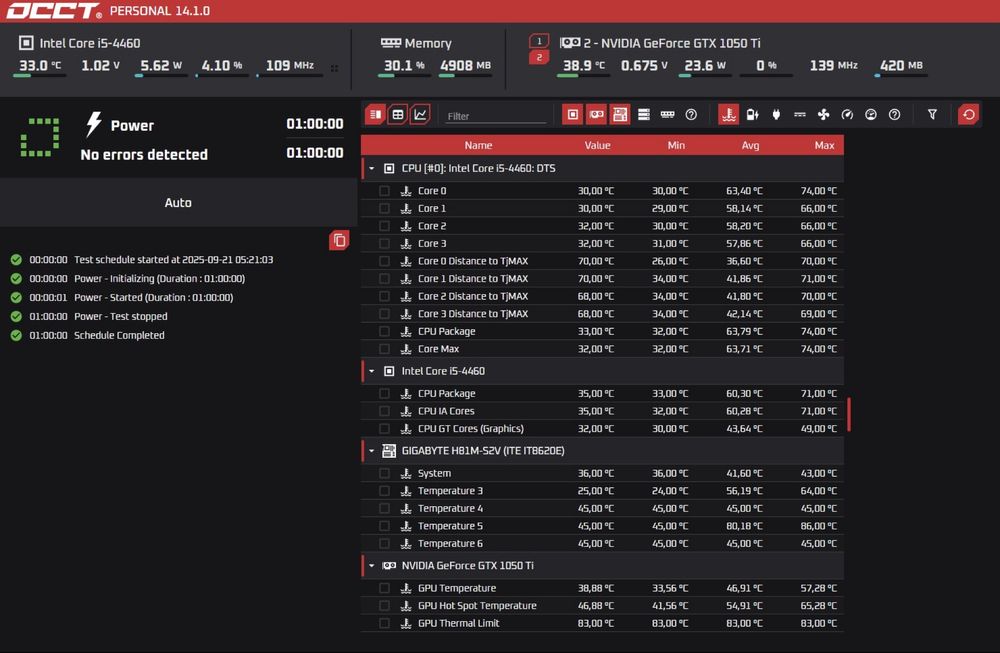Toggle the fan speed sensor filter icon
Screen dimensions: 1000x653
click(823, 115)
